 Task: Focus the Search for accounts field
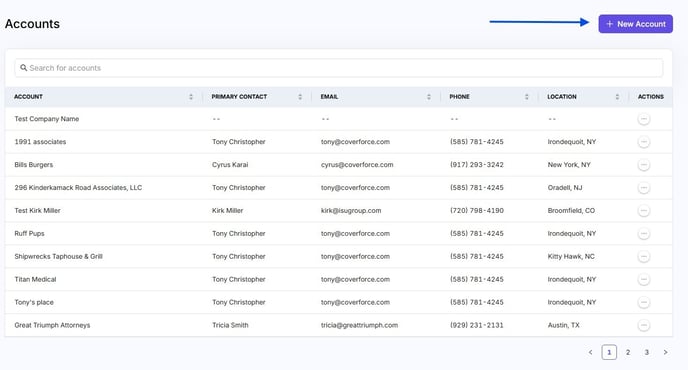pos(338,68)
